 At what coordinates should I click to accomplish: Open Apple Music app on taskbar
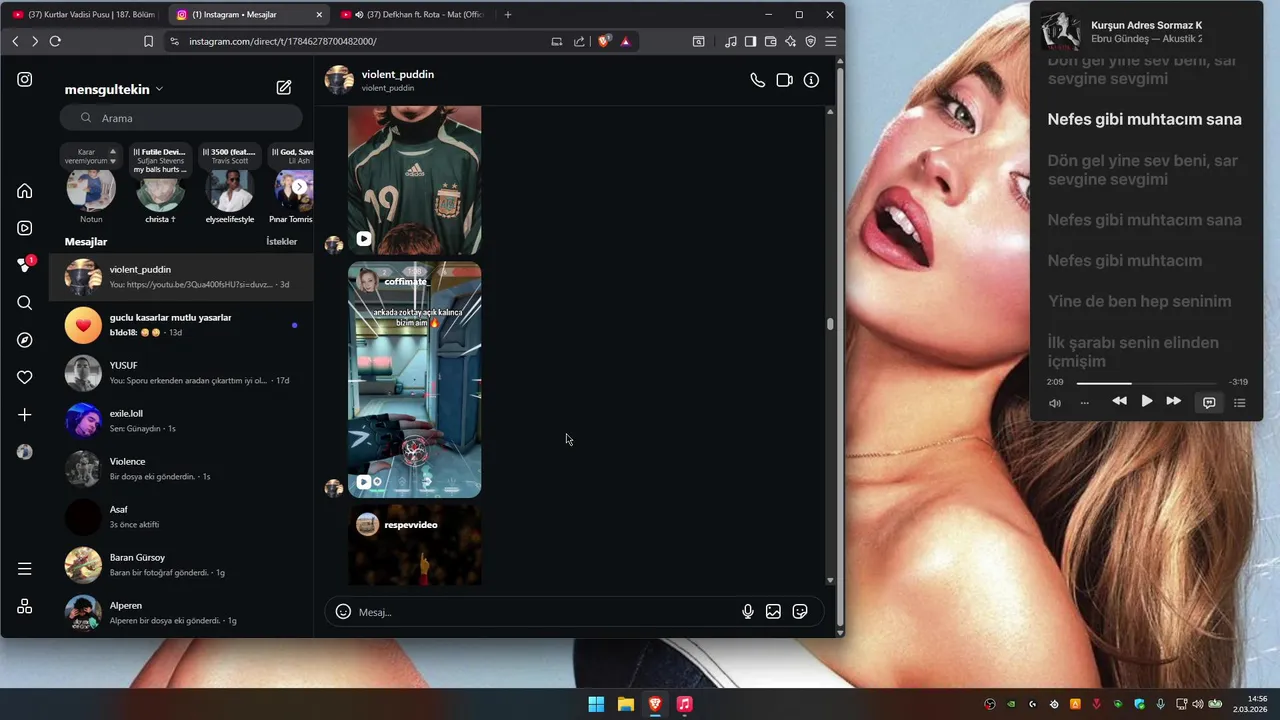tap(684, 704)
